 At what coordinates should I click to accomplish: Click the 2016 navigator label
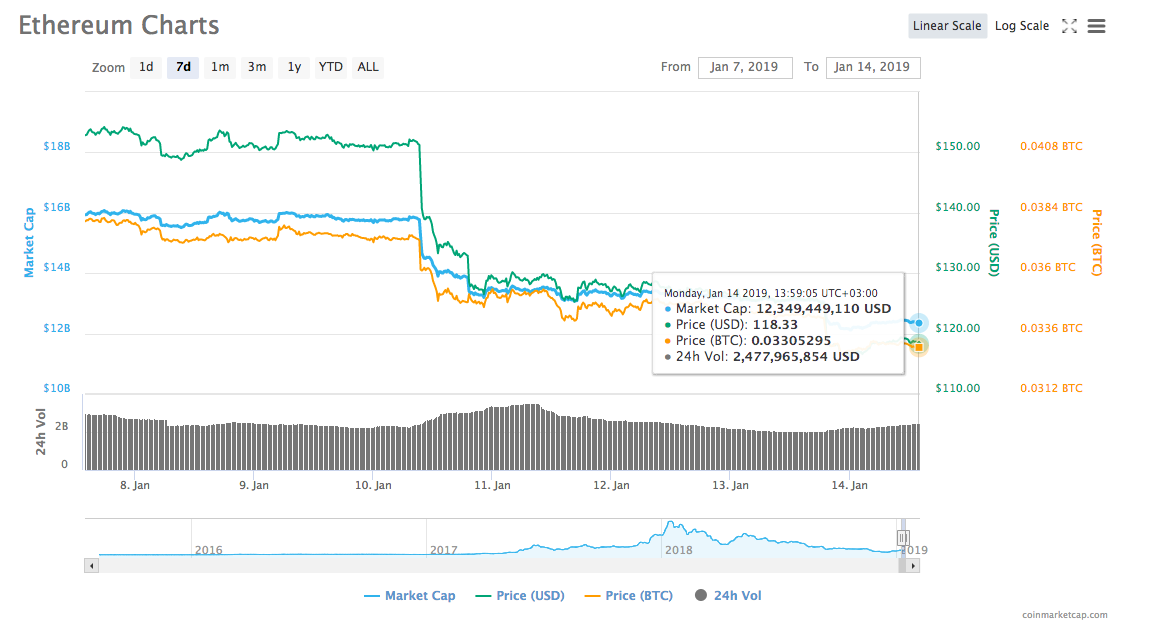(208, 550)
